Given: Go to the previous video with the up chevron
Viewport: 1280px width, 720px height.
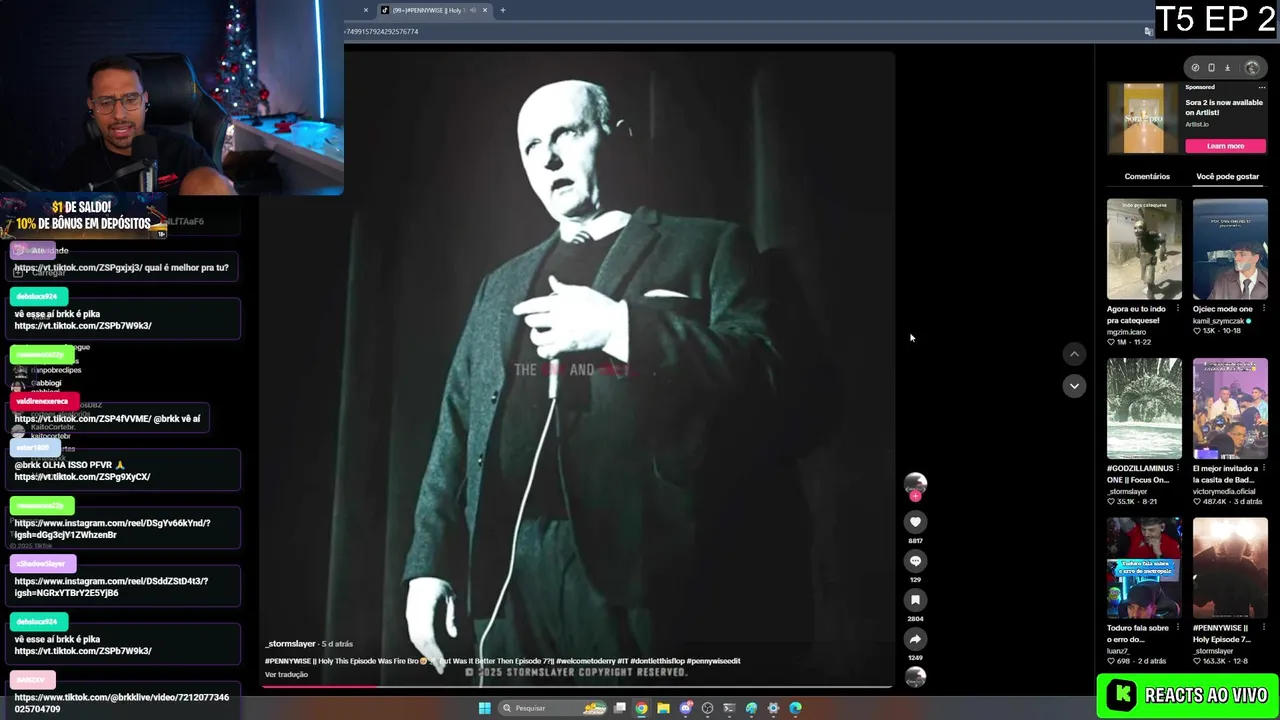Looking at the screenshot, I should pos(1074,354).
